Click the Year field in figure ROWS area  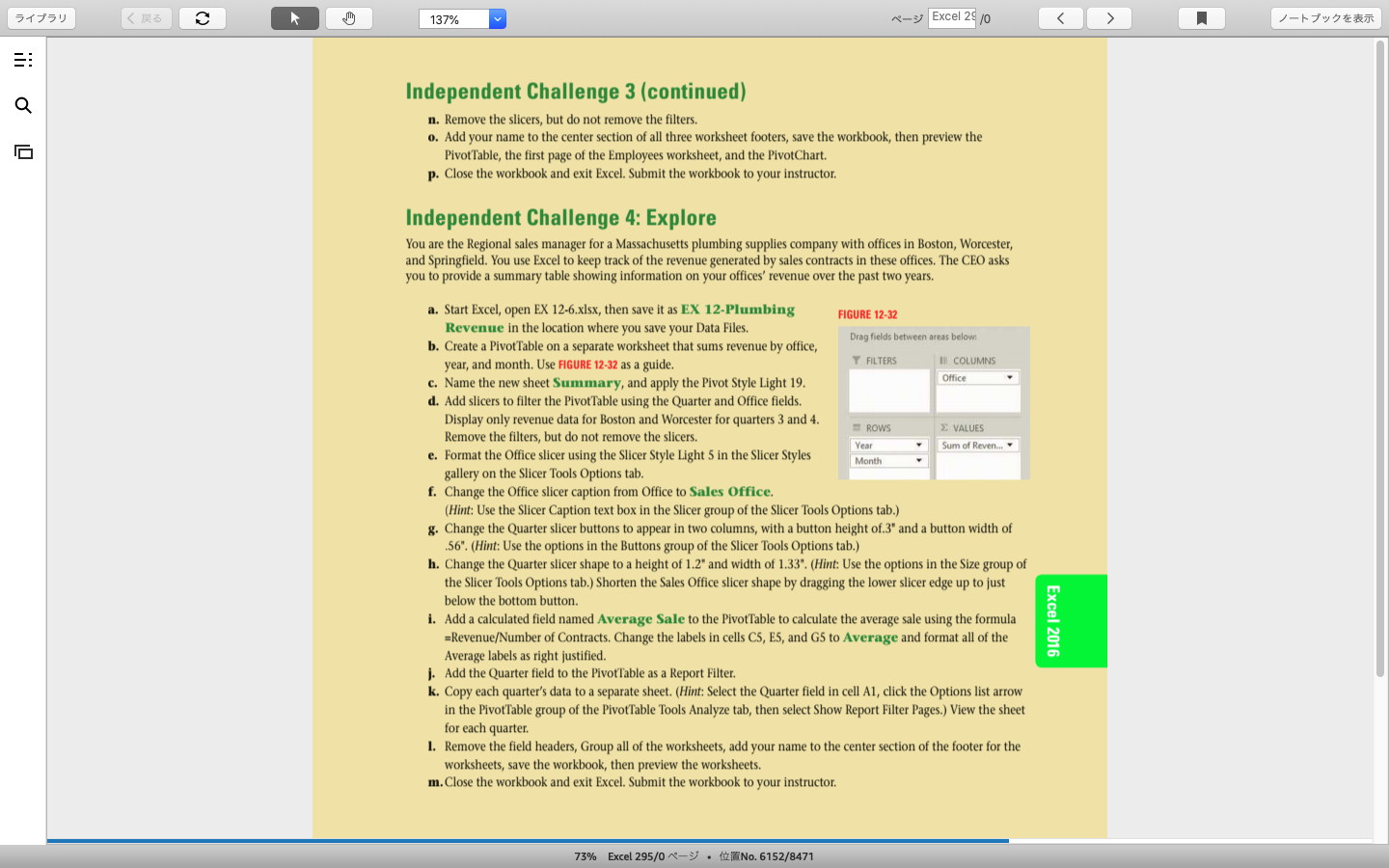tap(888, 446)
